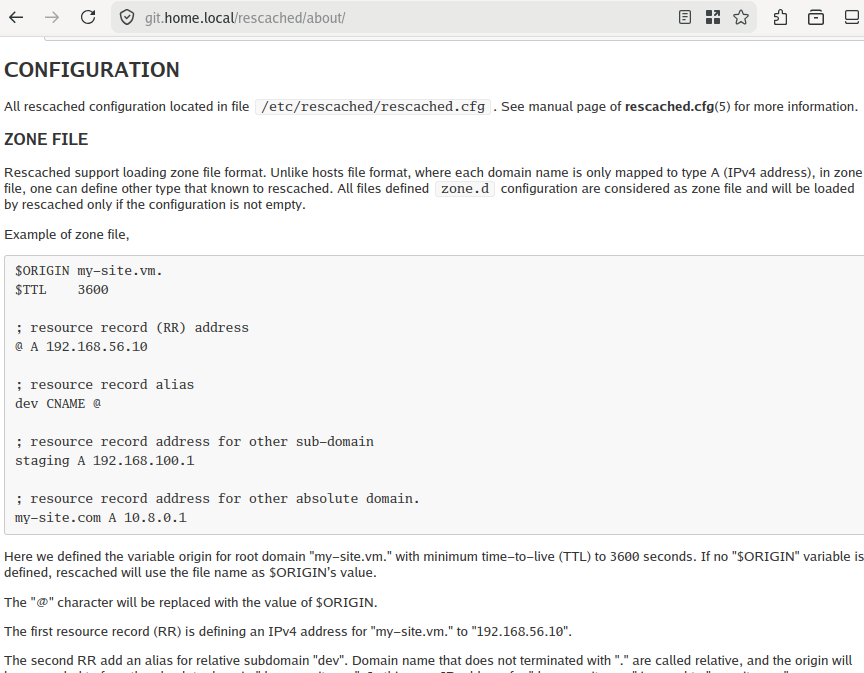This screenshot has width=864, height=673.
Task: Click the dev CNAME @ record
Action: click(x=58, y=403)
